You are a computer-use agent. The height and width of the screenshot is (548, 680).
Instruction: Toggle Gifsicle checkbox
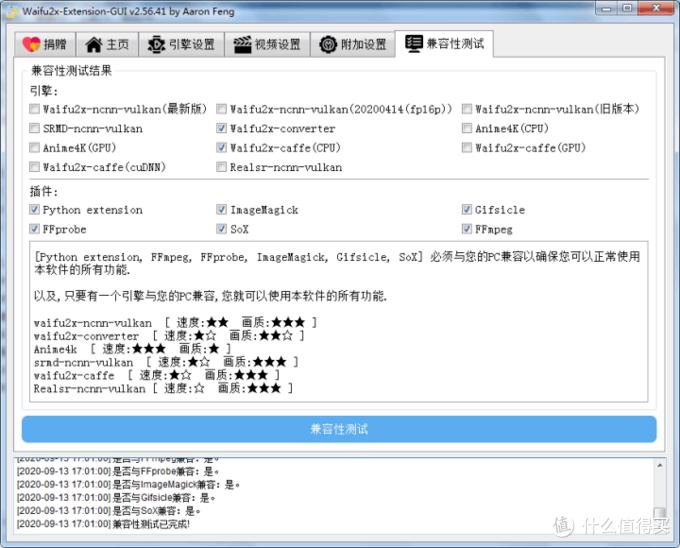click(x=467, y=210)
